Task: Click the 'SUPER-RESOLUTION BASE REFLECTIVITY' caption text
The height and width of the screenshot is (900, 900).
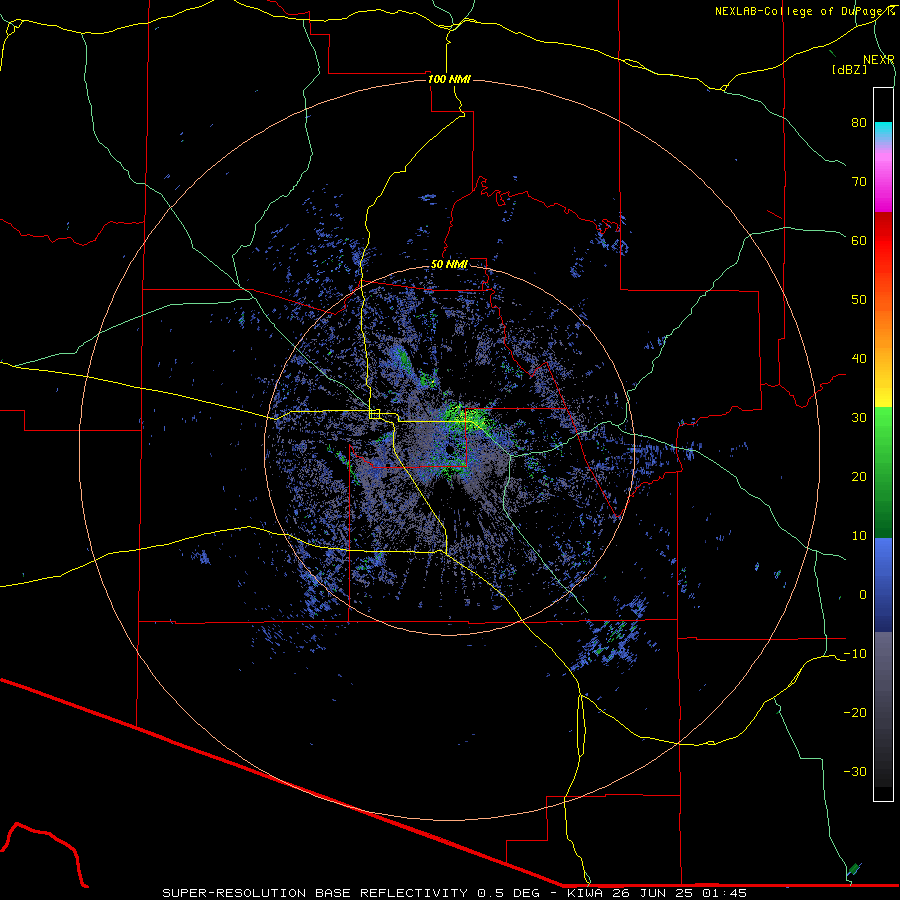Action: 315,893
